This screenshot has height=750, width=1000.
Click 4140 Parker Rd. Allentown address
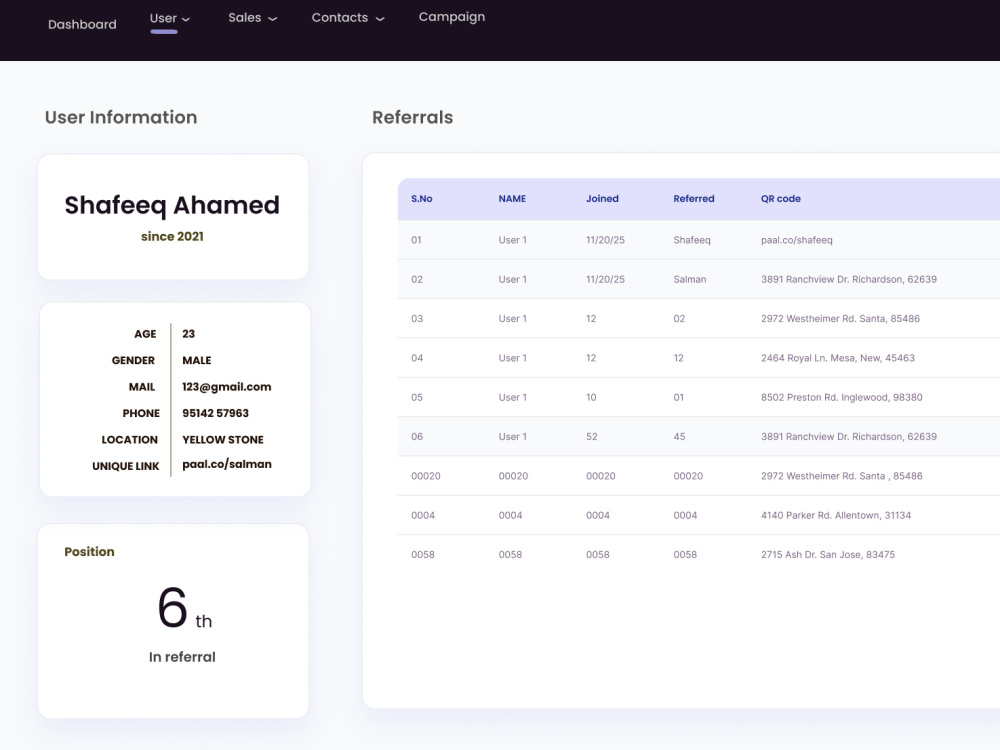[836, 515]
